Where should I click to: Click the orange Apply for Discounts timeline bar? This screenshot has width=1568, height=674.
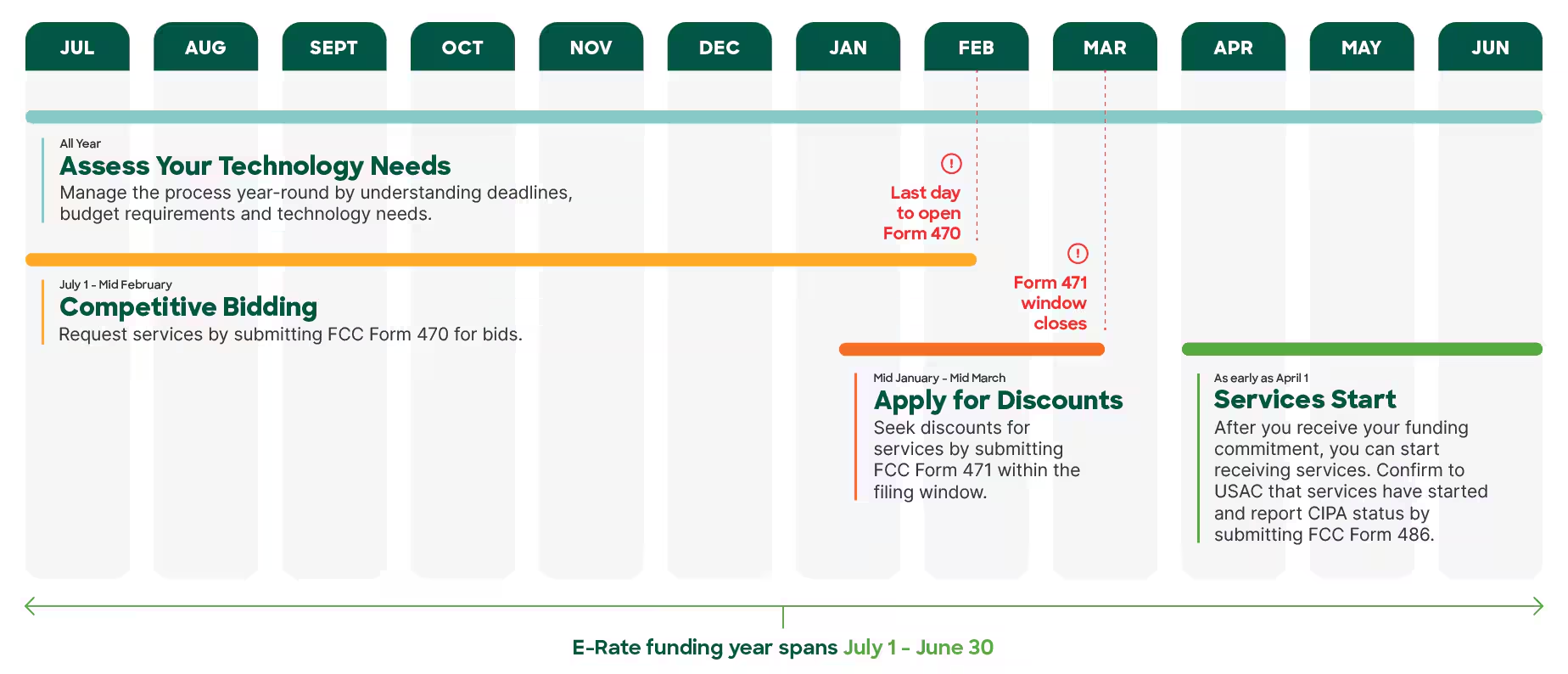tap(972, 349)
